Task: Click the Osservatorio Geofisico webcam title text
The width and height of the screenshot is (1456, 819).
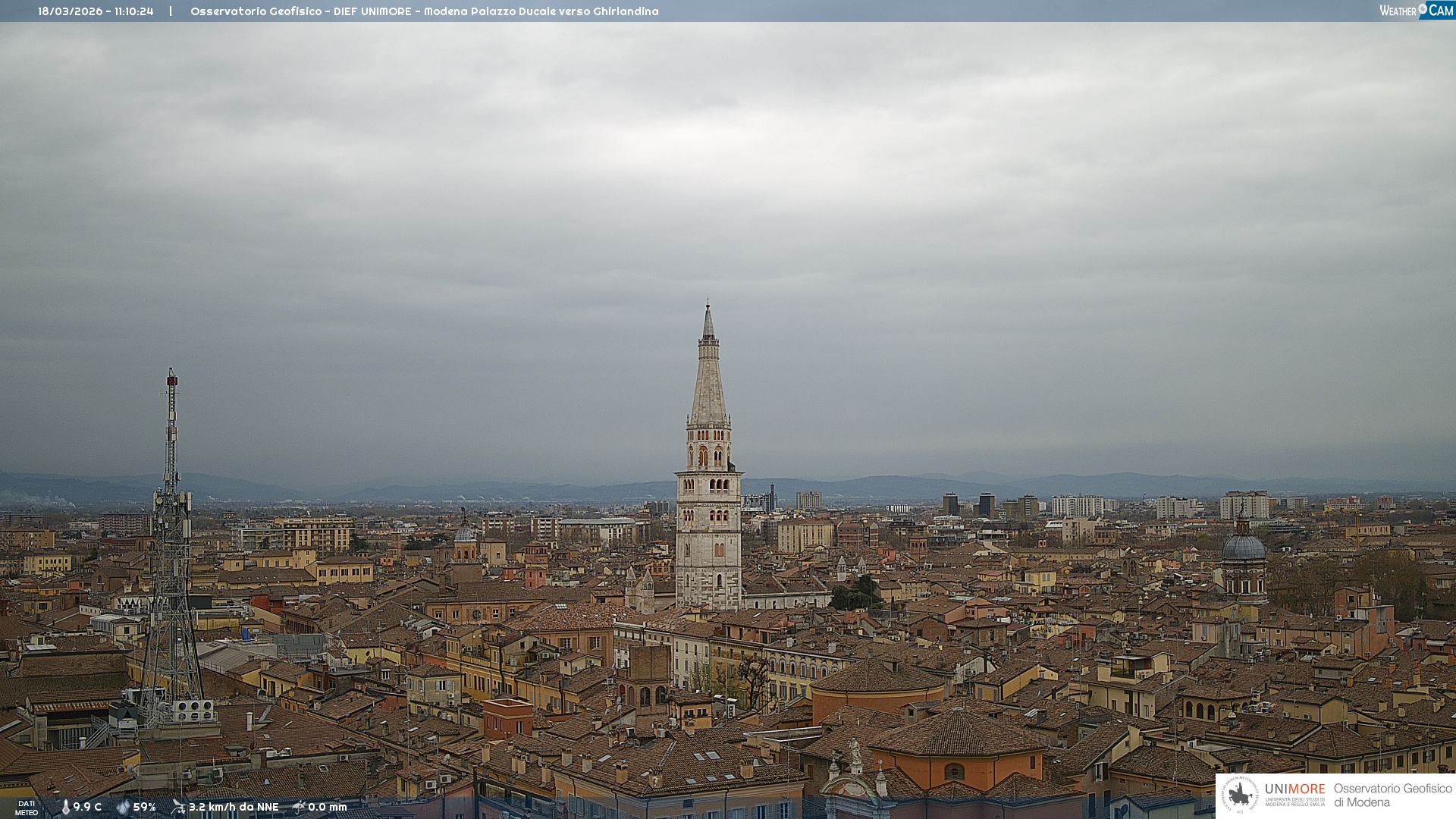Action: click(424, 11)
